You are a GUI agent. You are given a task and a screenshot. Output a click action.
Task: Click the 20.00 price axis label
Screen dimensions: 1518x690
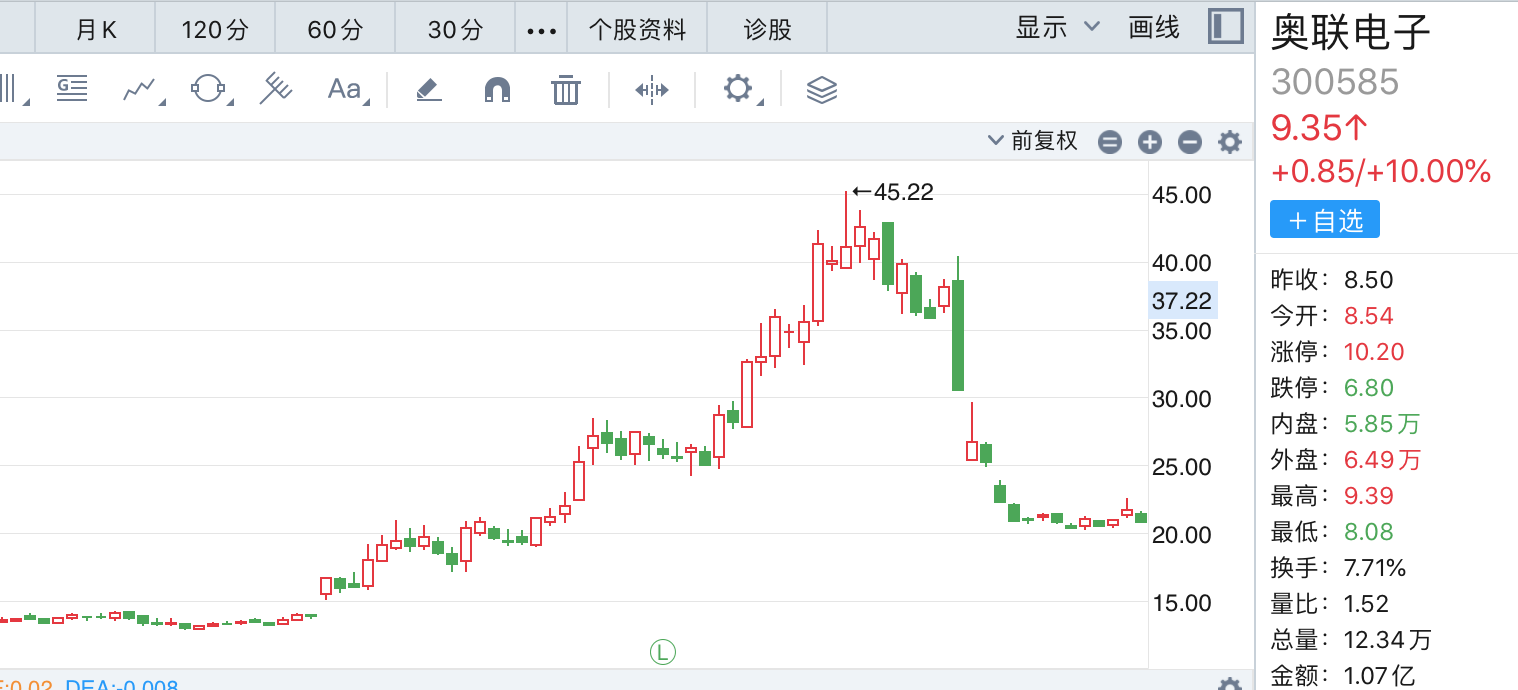point(1182,535)
